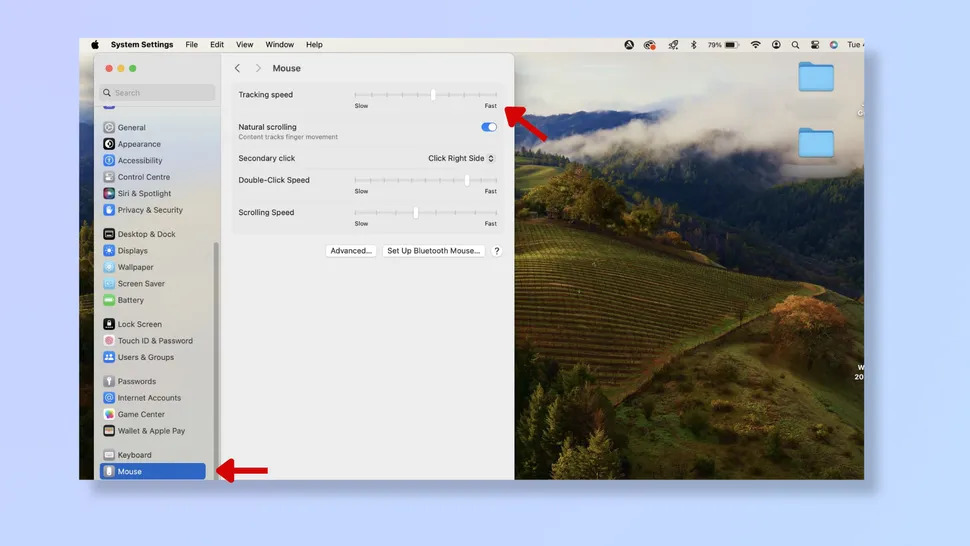970x546 pixels.
Task: Select the Accessibility icon in the sidebar
Action: point(109,161)
